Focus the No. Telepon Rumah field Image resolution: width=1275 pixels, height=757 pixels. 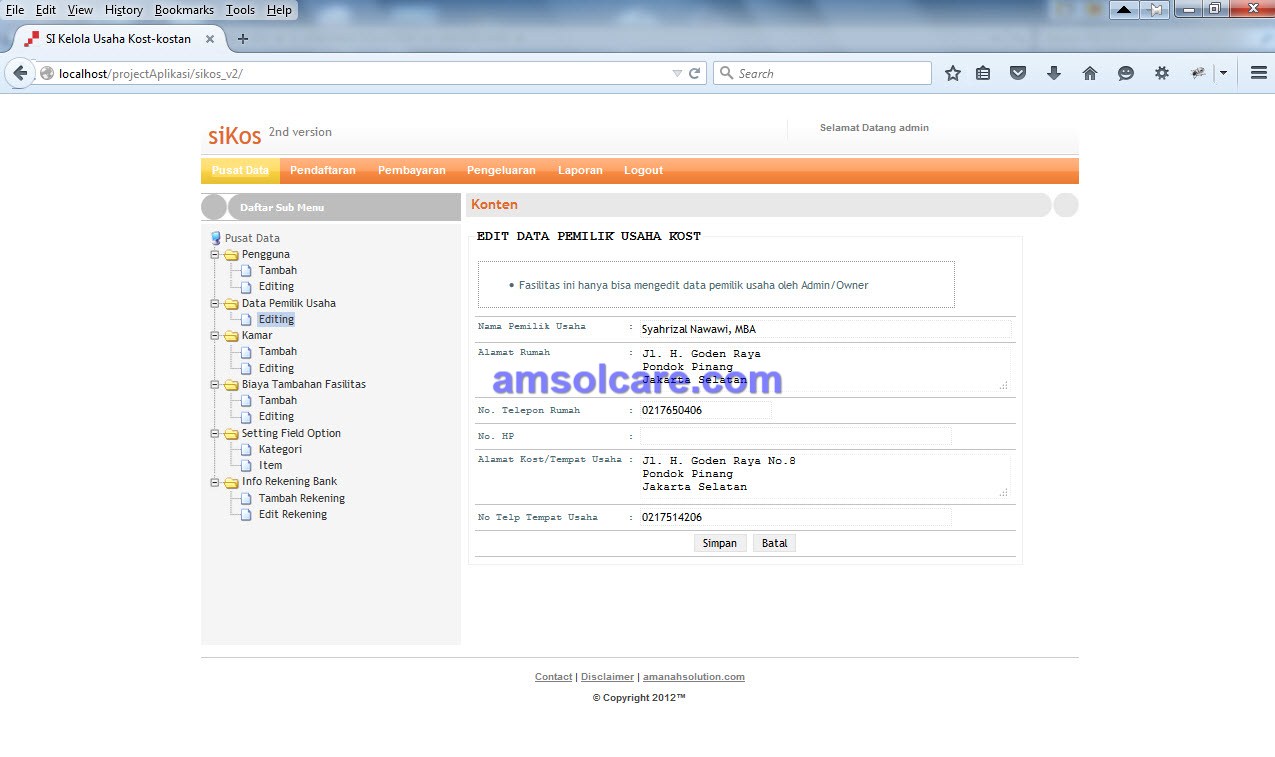(706, 410)
